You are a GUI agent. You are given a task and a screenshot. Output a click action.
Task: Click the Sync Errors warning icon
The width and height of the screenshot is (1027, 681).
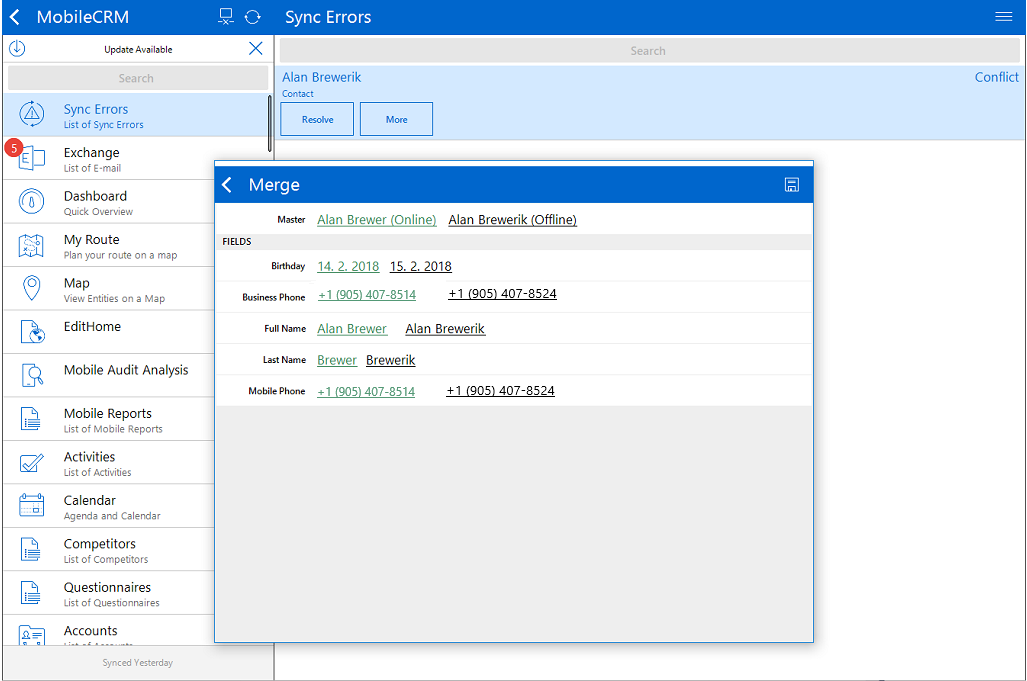[31, 114]
